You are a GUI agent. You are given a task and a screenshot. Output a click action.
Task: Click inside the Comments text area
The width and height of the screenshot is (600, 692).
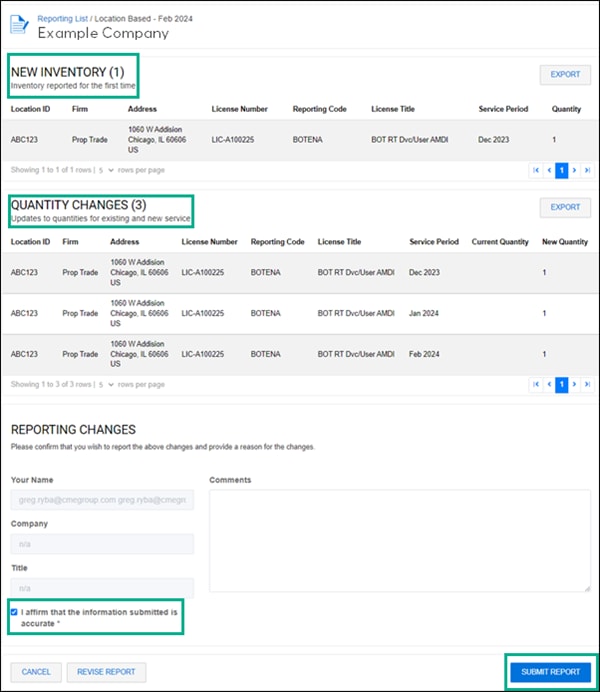pos(399,539)
